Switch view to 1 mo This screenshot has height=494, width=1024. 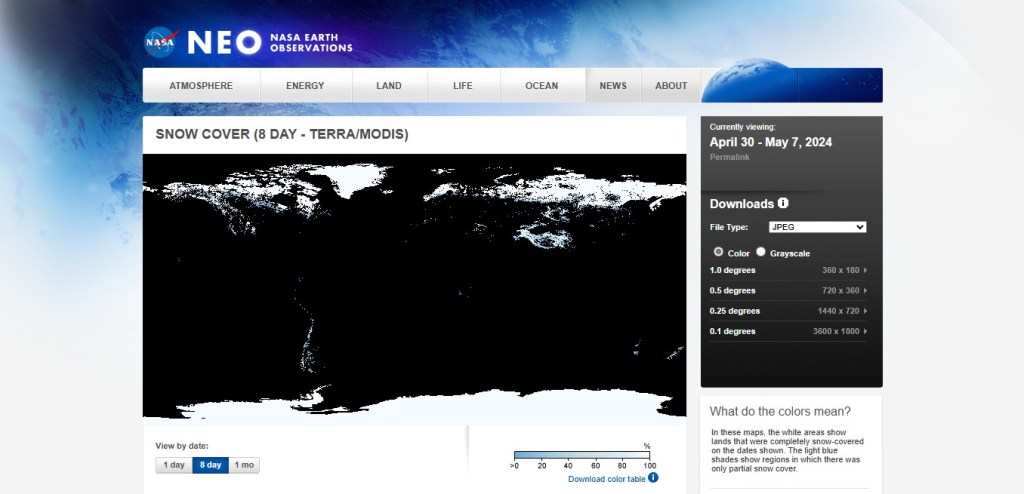point(244,465)
